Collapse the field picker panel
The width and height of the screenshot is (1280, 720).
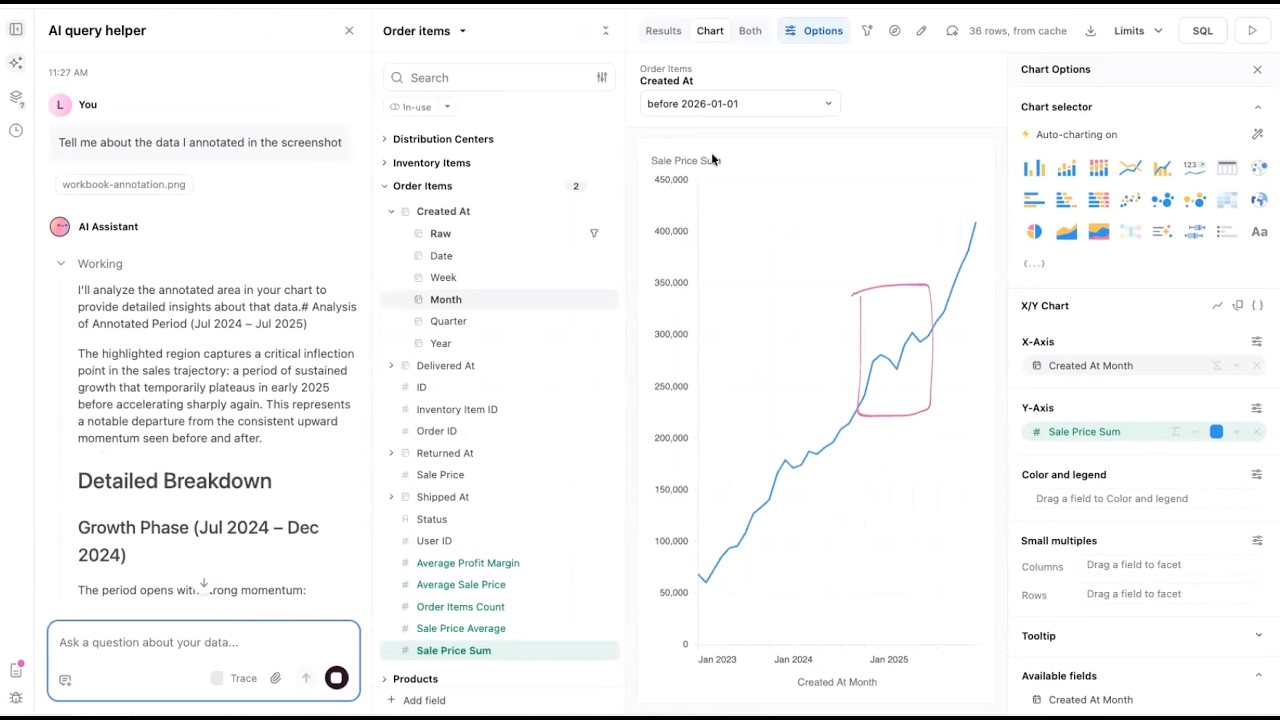605,31
